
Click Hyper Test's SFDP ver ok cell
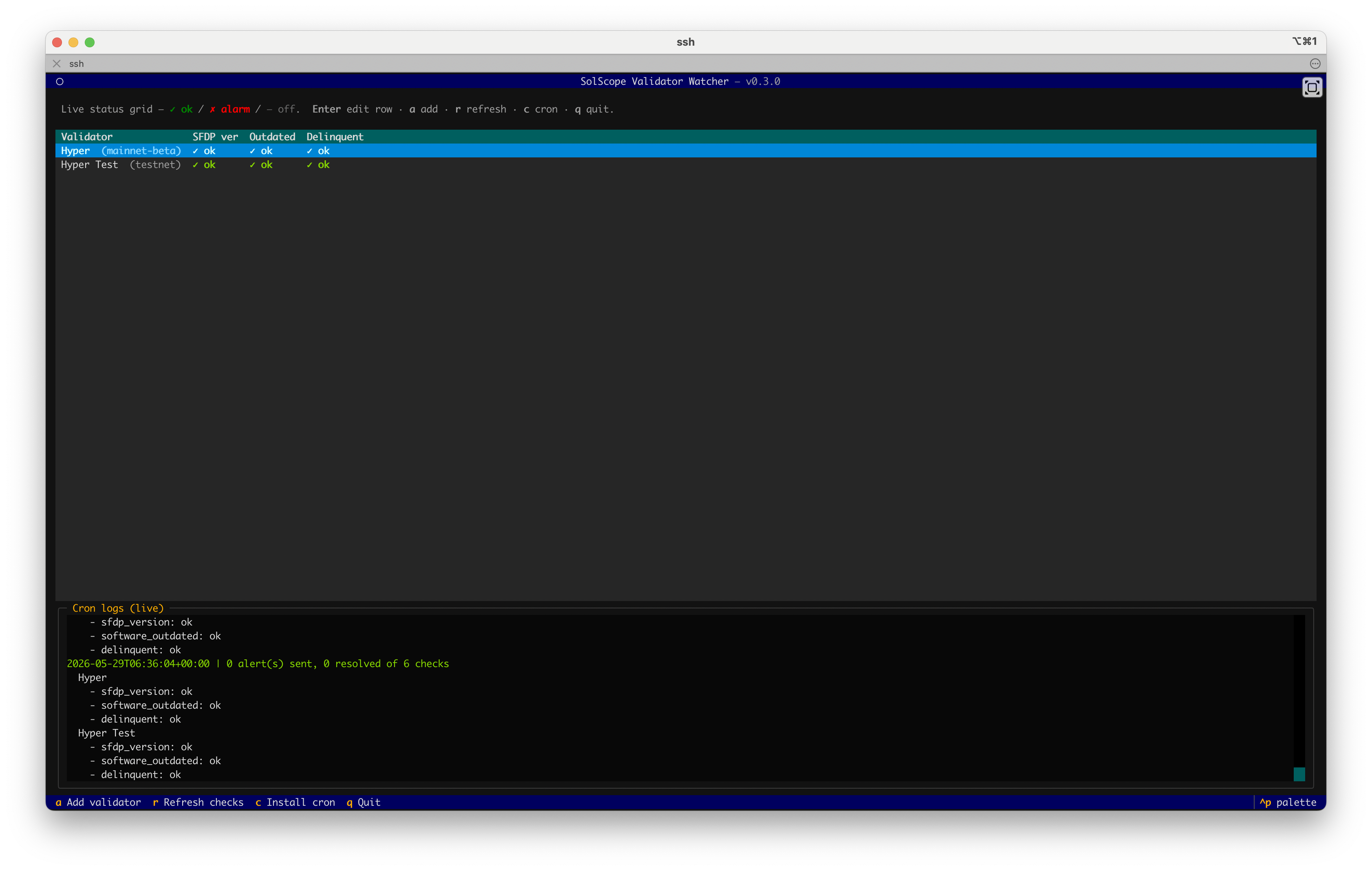(203, 165)
